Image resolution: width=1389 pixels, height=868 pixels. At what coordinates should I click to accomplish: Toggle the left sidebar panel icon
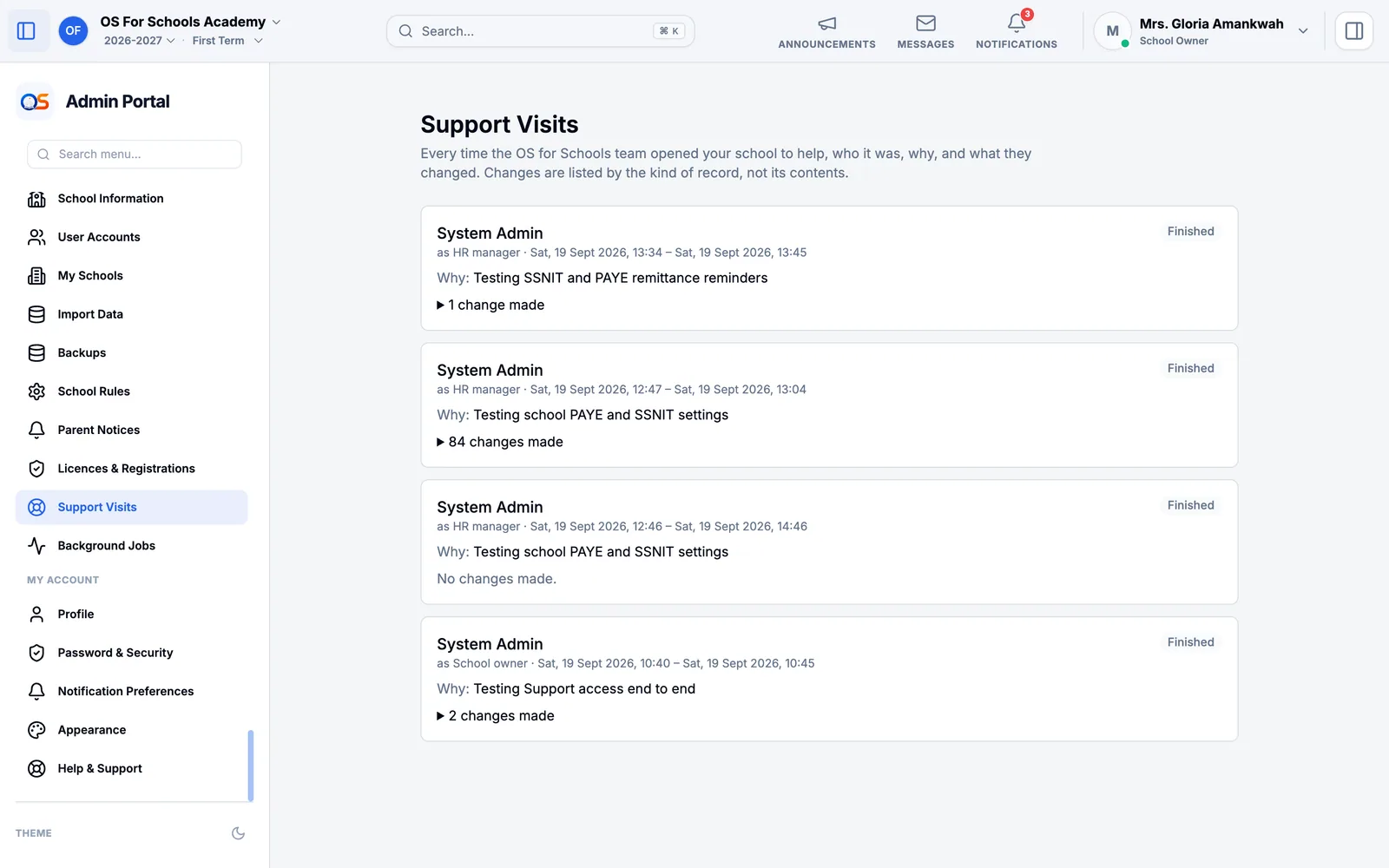click(x=26, y=31)
